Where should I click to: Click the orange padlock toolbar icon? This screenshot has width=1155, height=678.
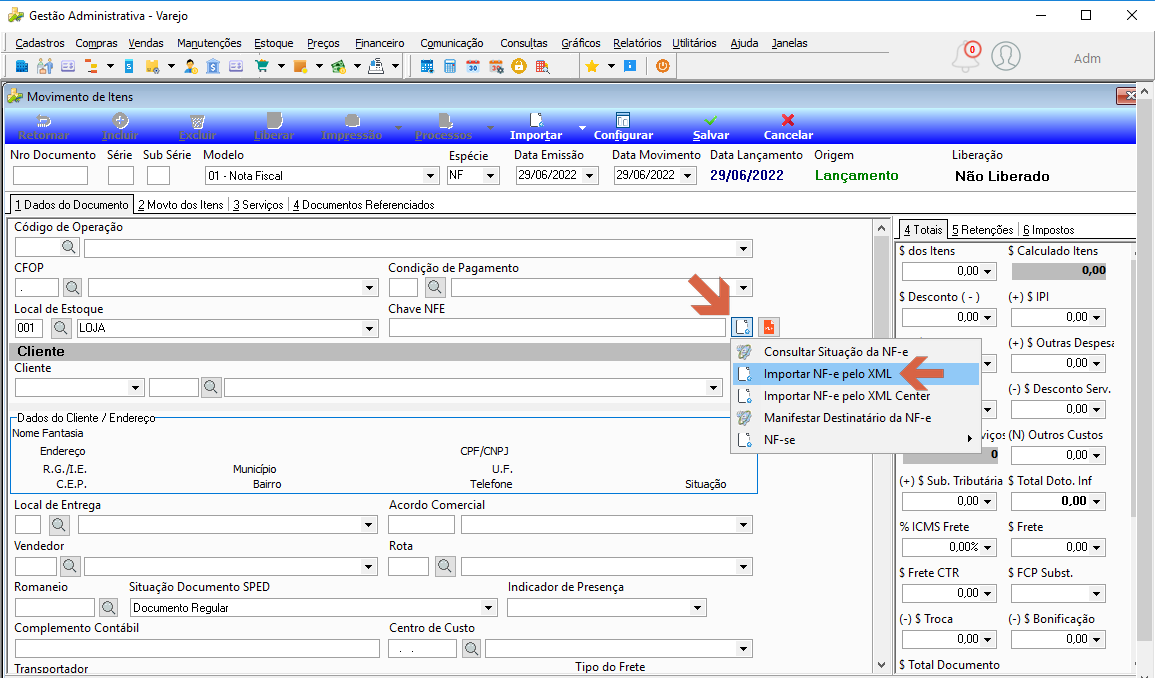tap(519, 66)
